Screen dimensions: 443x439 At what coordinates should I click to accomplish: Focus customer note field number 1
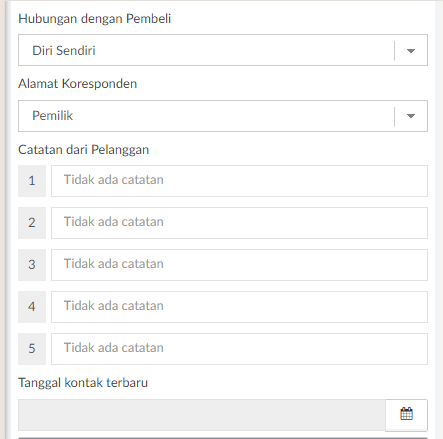coord(239,181)
